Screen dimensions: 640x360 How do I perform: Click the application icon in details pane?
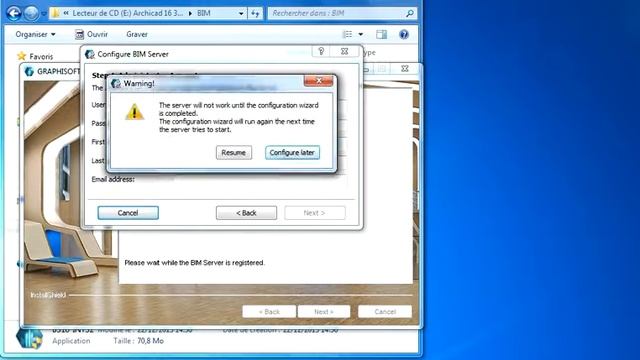tap(29, 338)
